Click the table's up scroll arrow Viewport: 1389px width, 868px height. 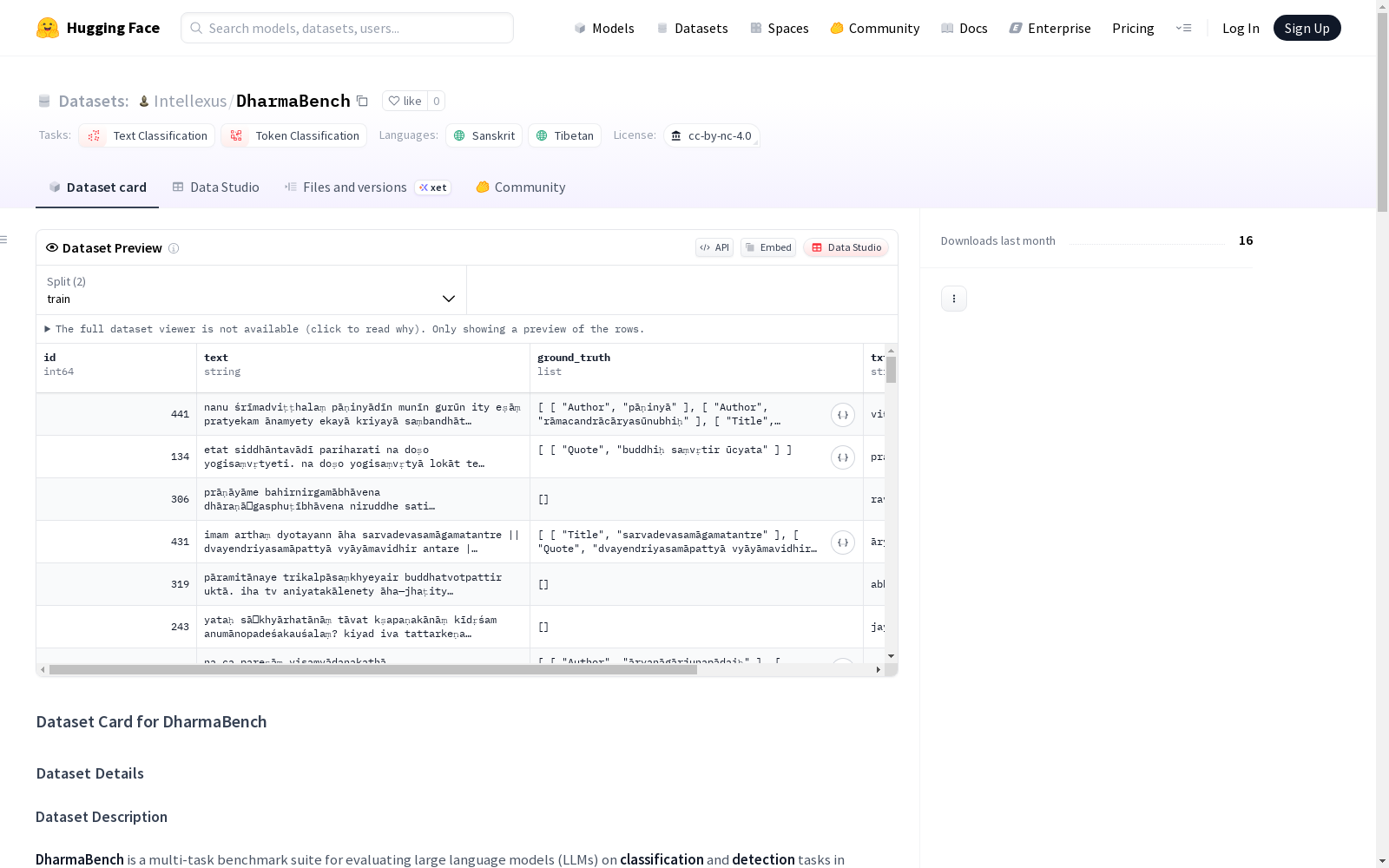(x=892, y=351)
